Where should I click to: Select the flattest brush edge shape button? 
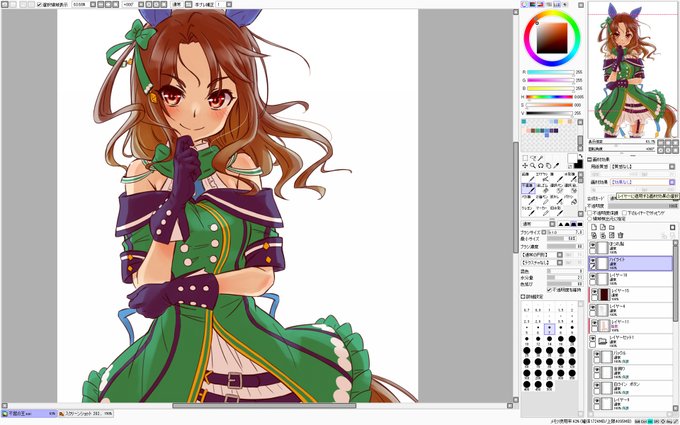point(580,224)
